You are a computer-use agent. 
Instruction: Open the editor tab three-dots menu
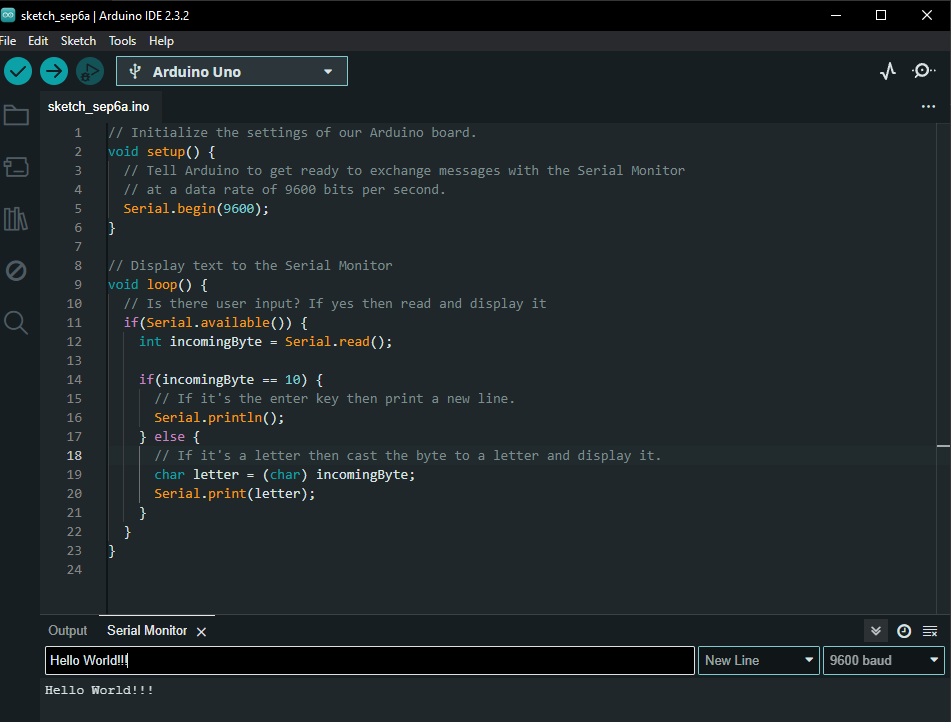928,107
